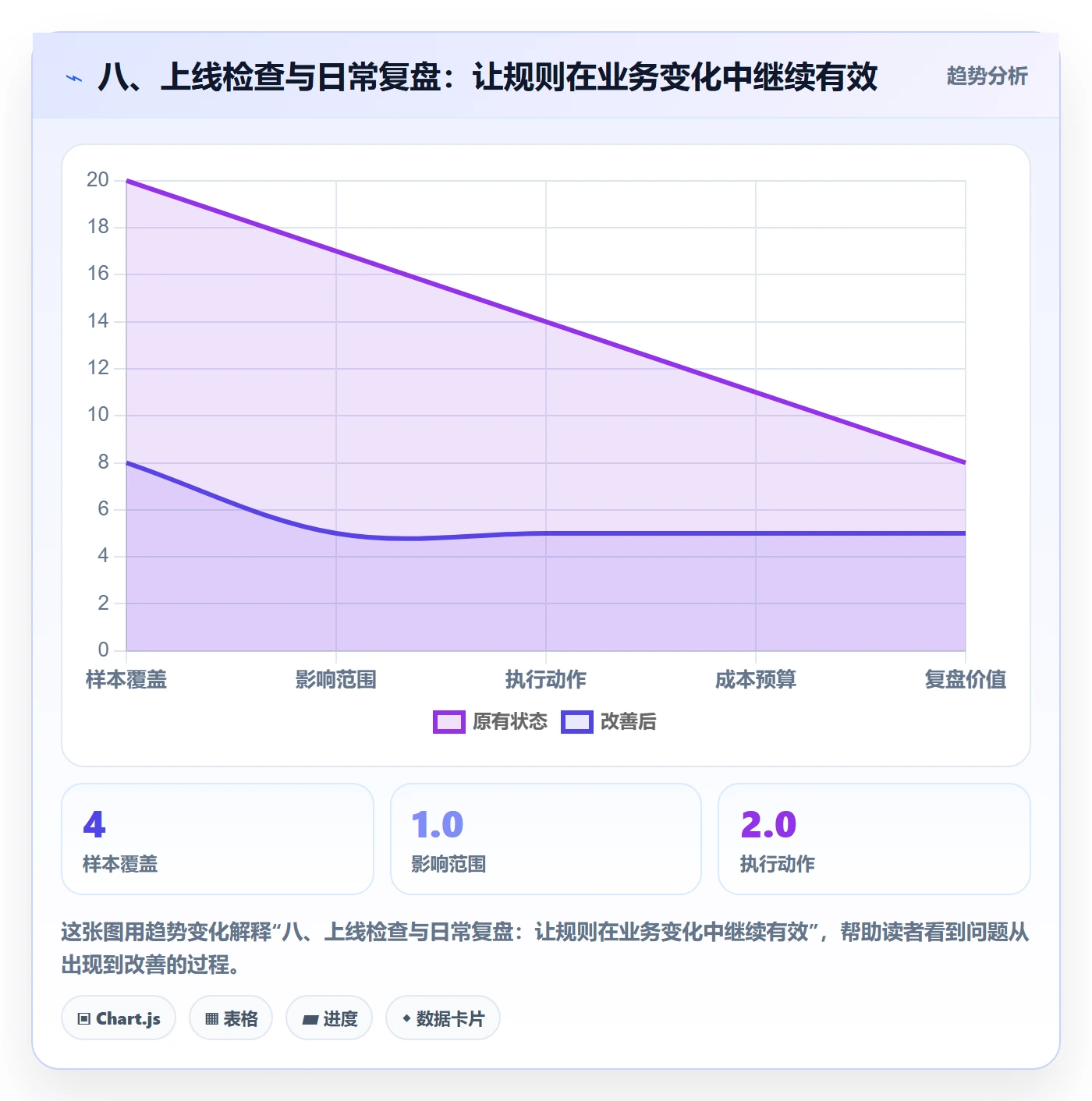Click the value 1.0 in 影响范围 card
The image size is (1092, 1101).
(438, 825)
